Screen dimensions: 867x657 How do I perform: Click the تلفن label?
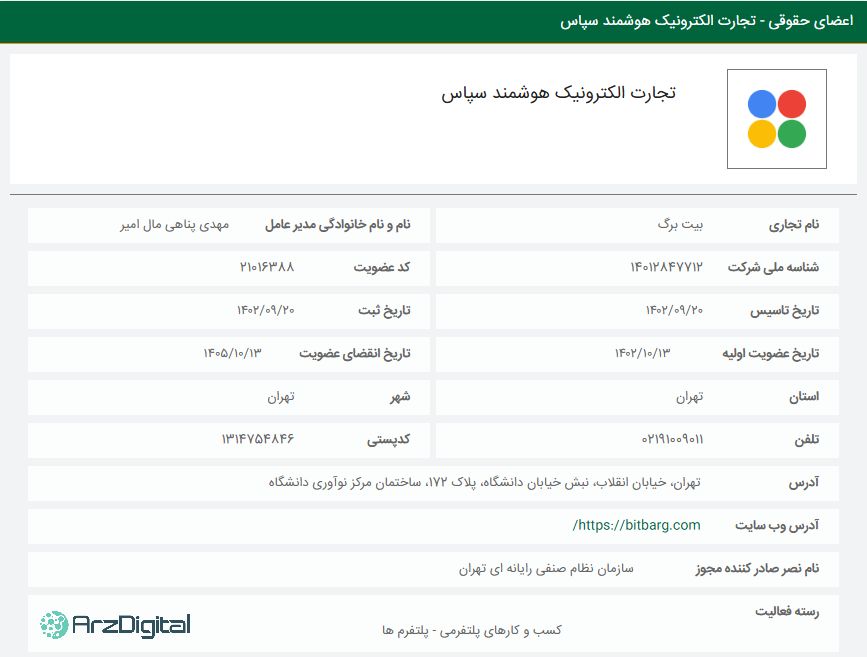tap(807, 440)
